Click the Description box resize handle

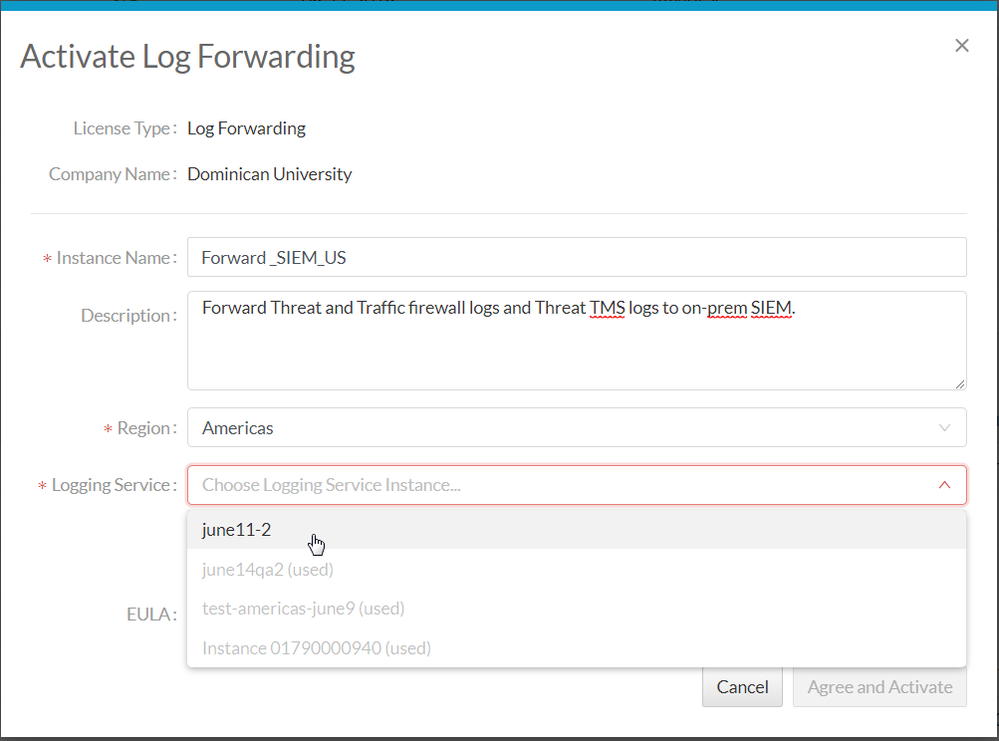960,383
